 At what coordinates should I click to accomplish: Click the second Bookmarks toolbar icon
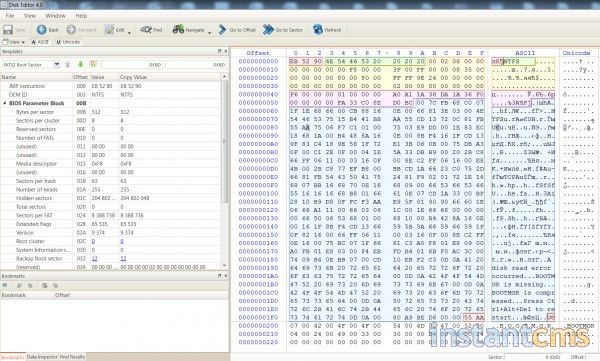(19, 286)
